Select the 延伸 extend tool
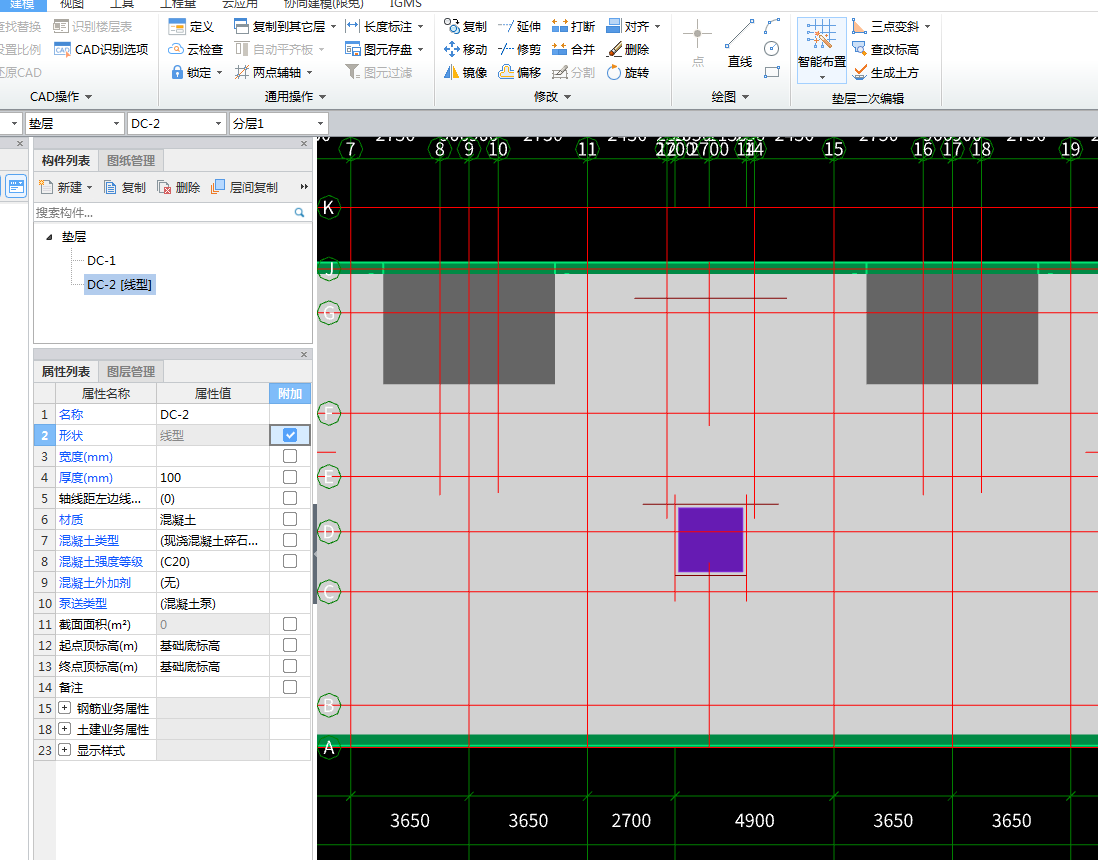1098x860 pixels. [520, 27]
